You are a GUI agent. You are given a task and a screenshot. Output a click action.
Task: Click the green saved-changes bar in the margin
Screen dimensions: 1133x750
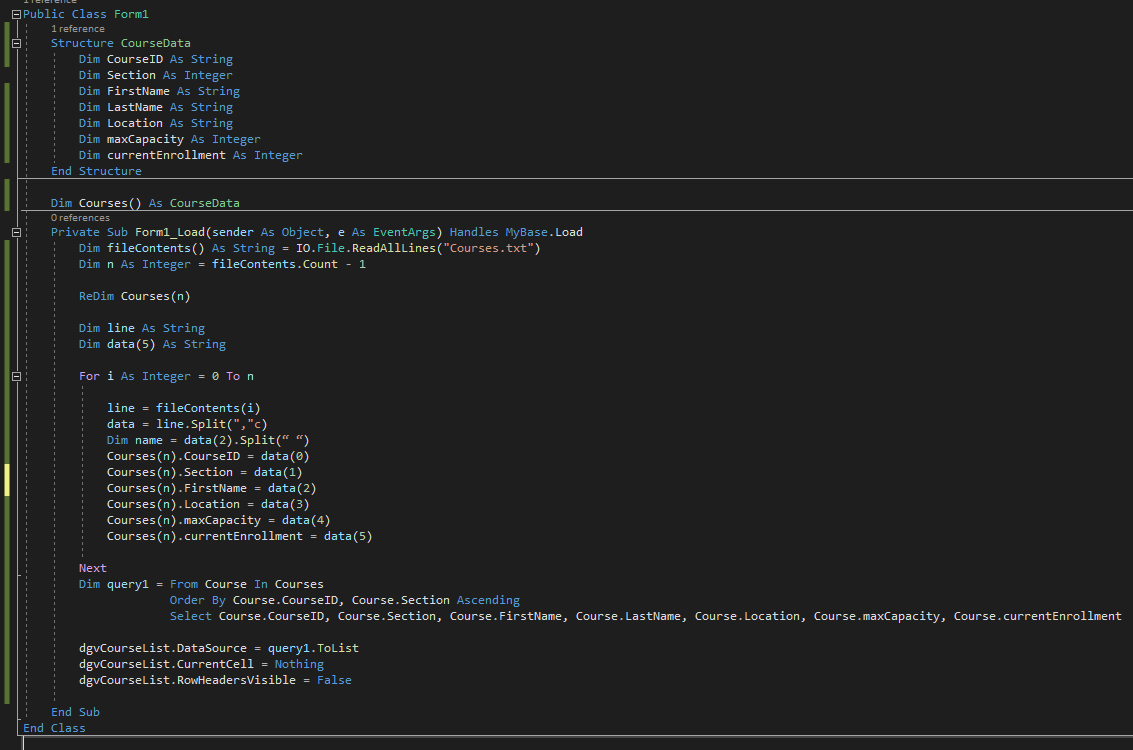[x=6, y=120]
